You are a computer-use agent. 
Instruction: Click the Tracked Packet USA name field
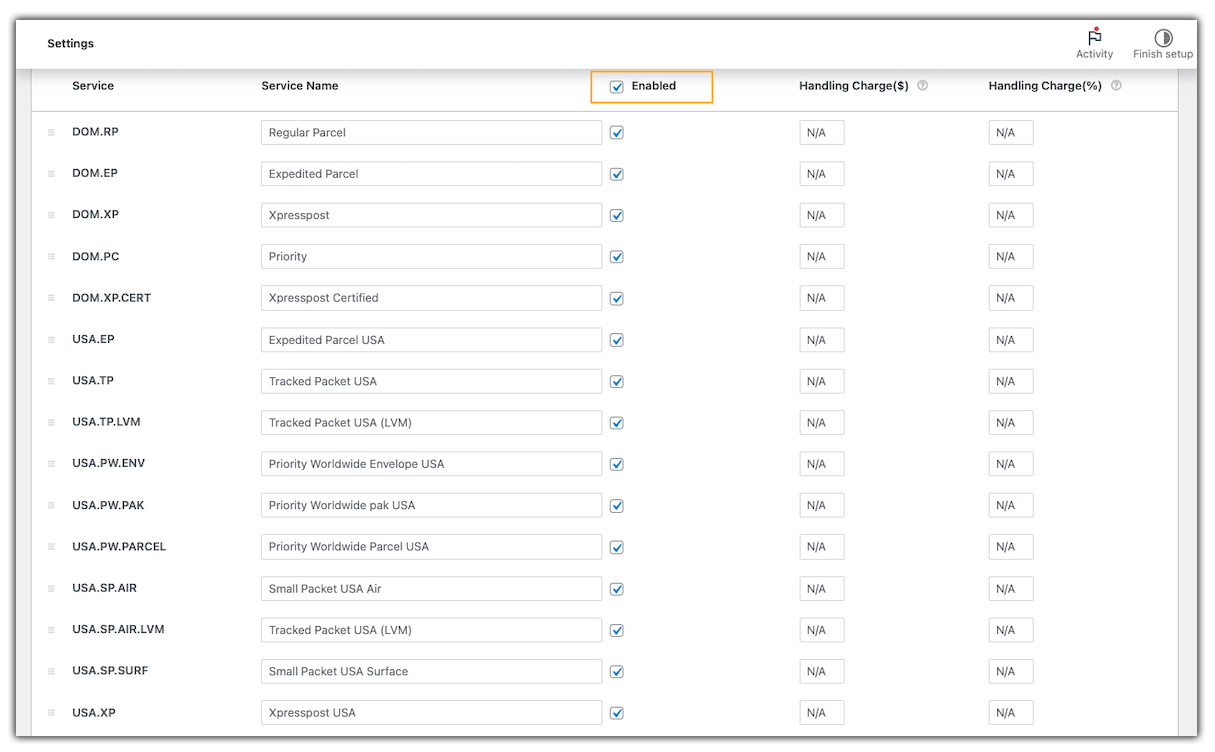431,381
